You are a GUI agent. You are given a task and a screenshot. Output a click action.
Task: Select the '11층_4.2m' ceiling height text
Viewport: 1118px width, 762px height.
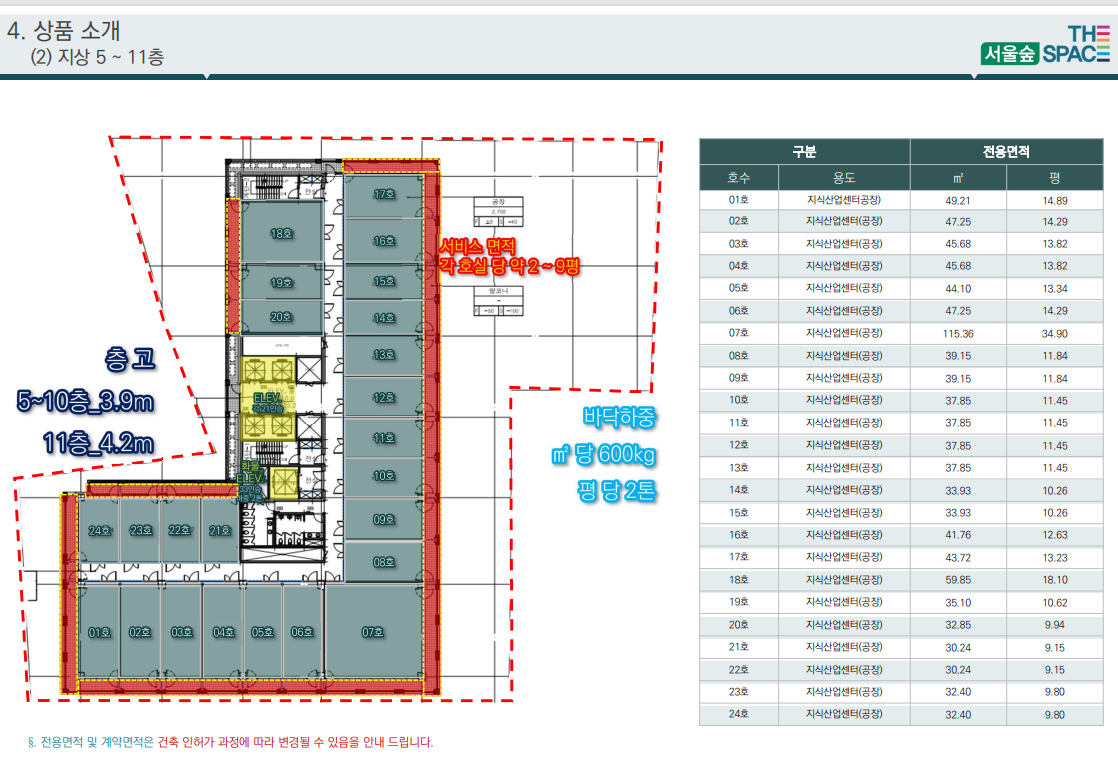[98, 443]
